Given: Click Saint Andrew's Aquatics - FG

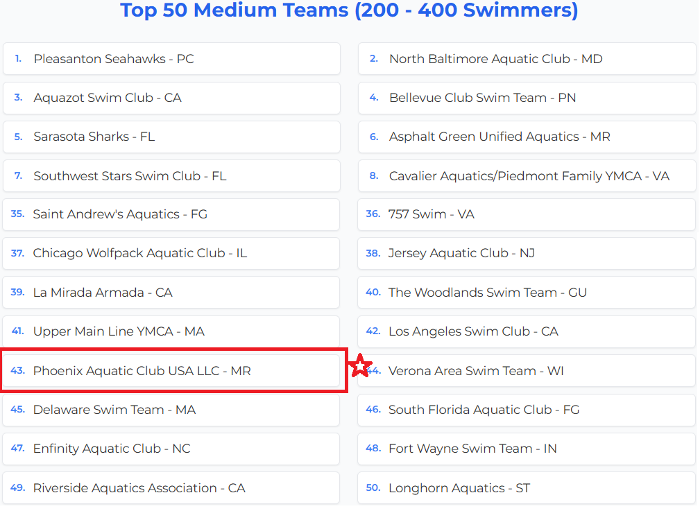Looking at the screenshot, I should click(120, 214).
